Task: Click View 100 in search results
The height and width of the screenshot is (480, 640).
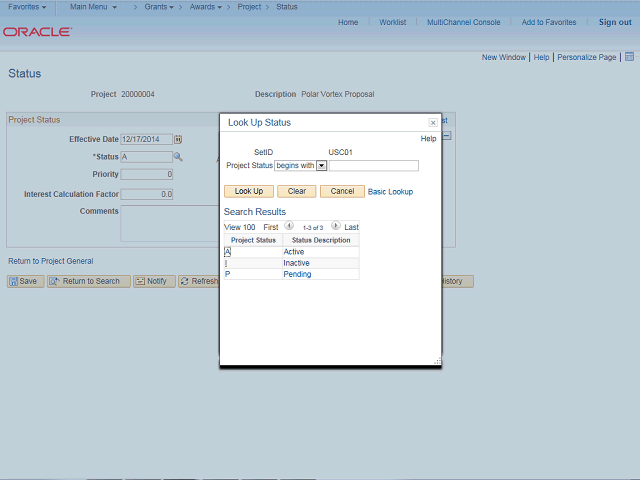Action: pos(240,227)
